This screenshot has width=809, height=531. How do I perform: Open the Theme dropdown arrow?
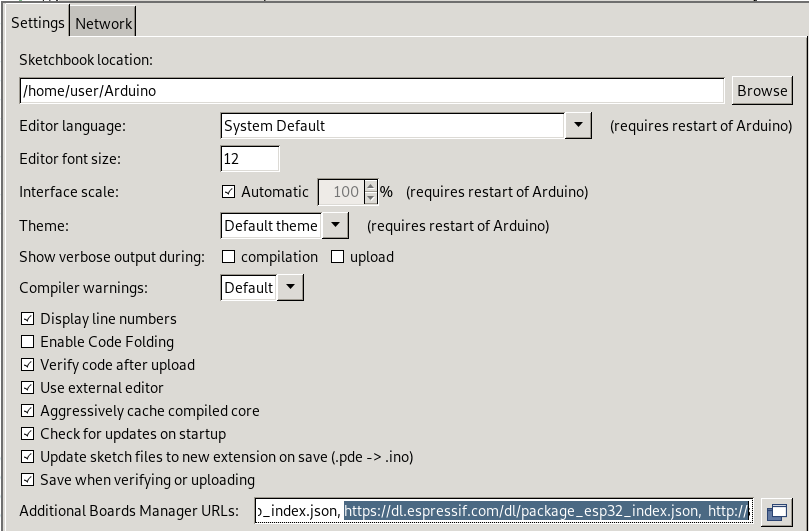click(x=335, y=226)
